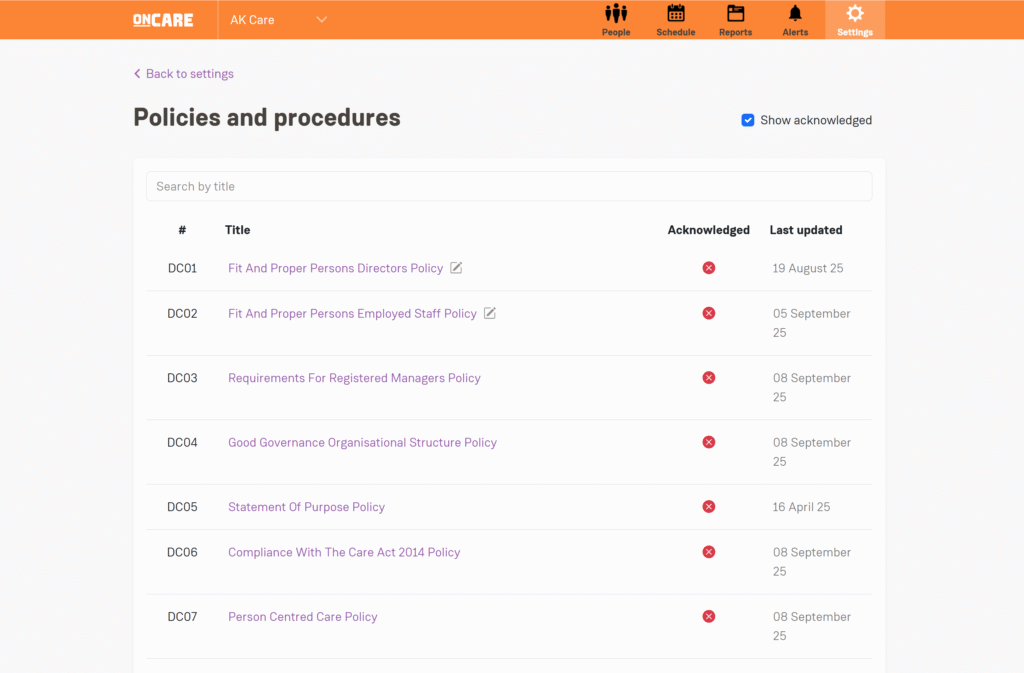Open Requirements For Registered Managers Policy

click(x=354, y=378)
